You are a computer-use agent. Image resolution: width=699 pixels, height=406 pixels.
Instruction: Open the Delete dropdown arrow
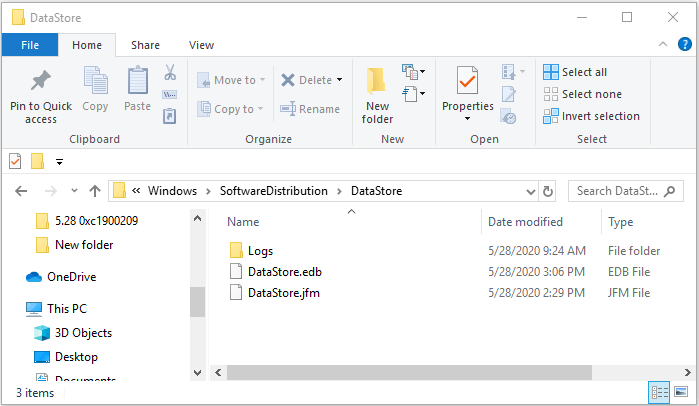coord(340,80)
